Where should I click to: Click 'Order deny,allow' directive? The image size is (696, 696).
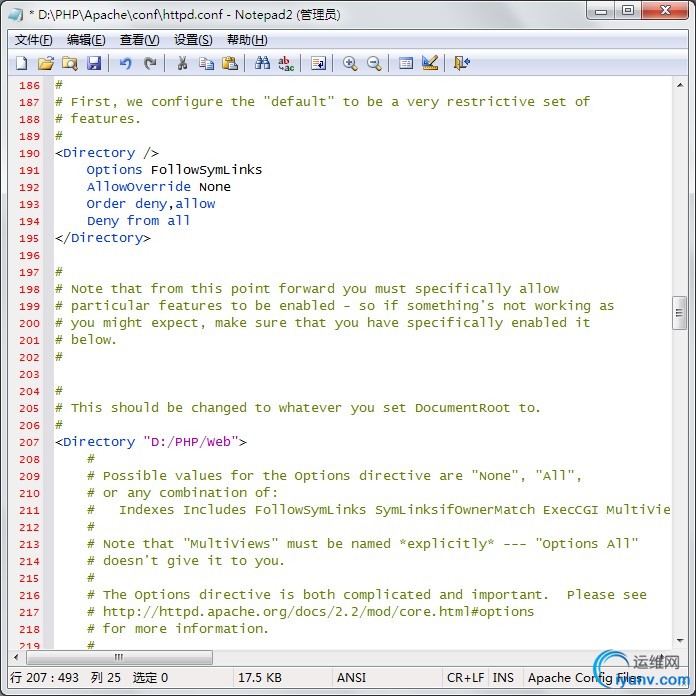point(151,204)
